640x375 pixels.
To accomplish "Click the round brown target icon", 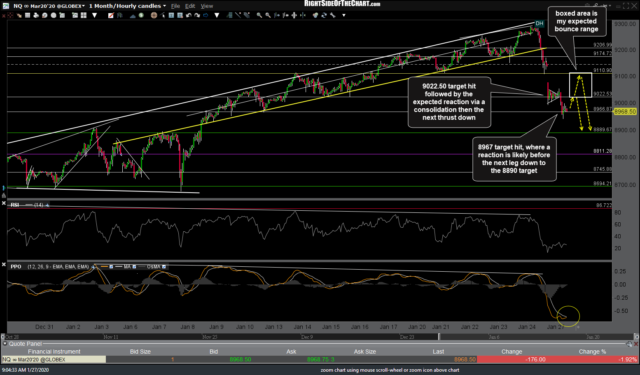I will pos(153,15).
